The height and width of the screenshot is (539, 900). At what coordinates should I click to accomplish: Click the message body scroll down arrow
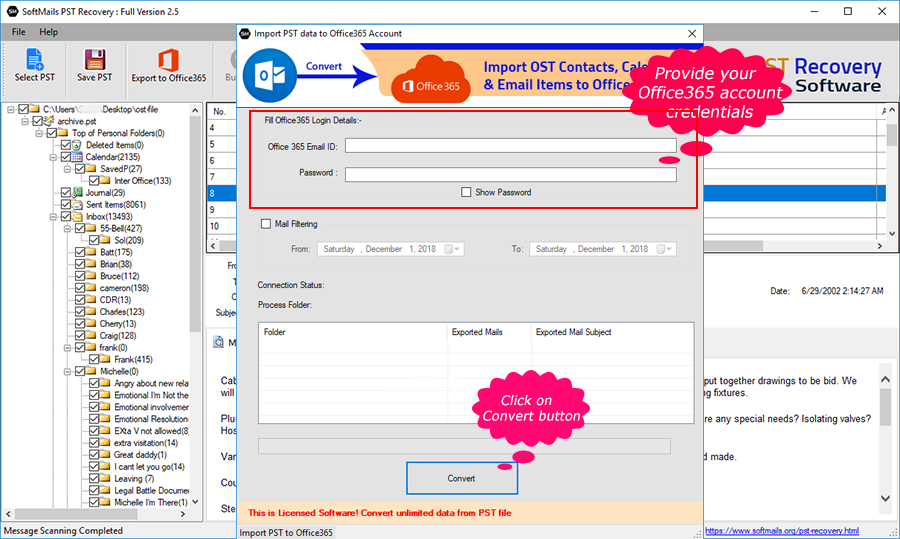click(x=885, y=498)
